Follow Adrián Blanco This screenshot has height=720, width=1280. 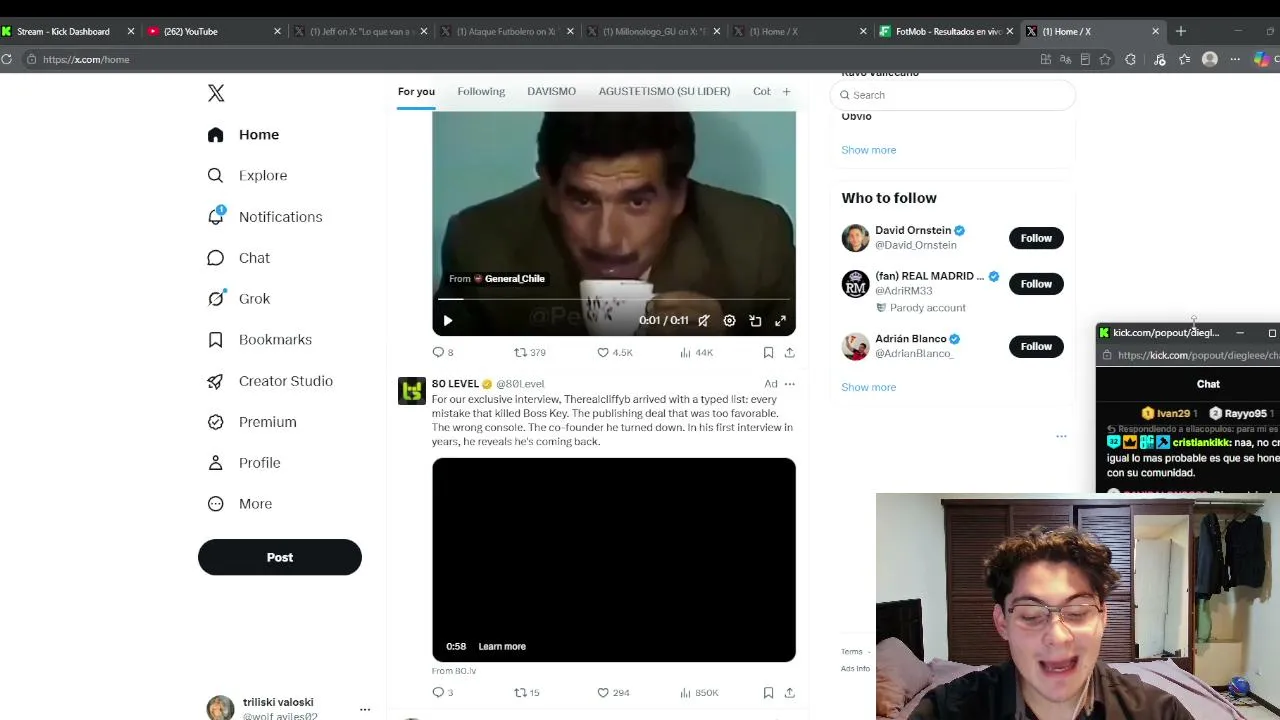[x=1036, y=346]
